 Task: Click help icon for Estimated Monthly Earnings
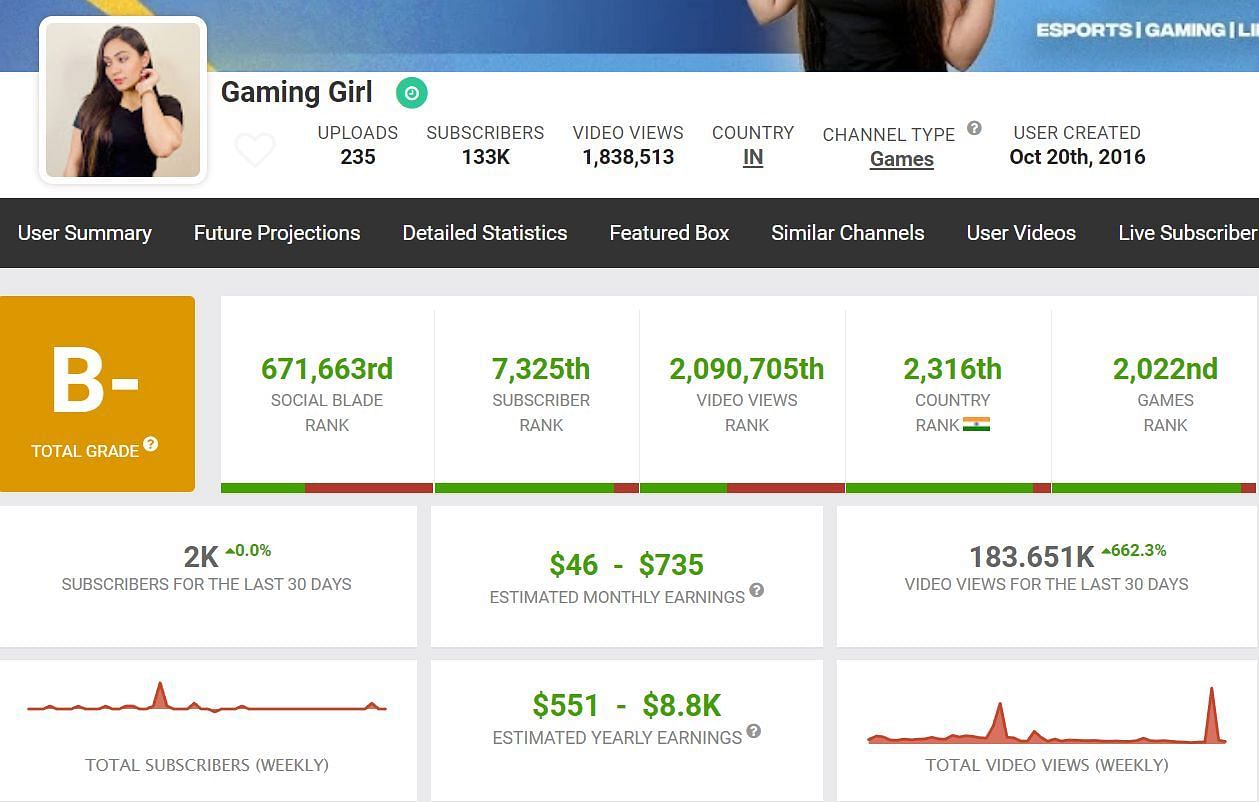tap(757, 590)
